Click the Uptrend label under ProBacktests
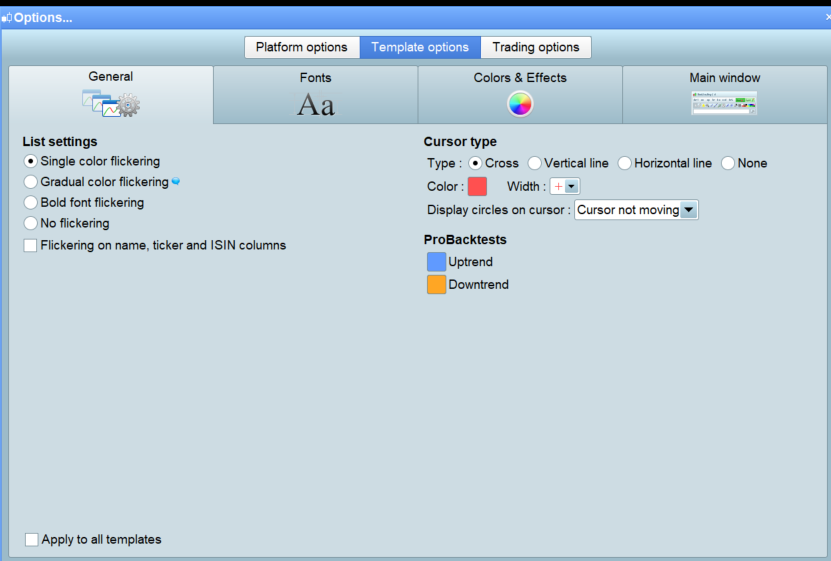Viewport: 831px width, 561px height. 471,262
